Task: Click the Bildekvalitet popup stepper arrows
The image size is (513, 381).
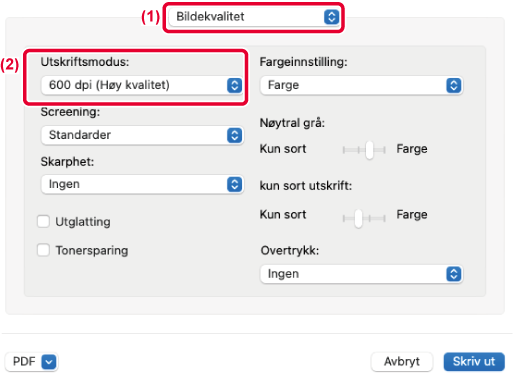Action: tap(331, 17)
